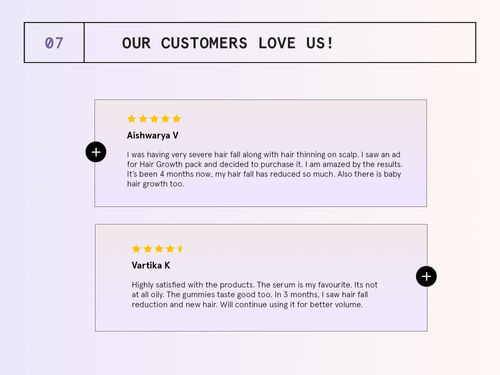Image resolution: width=500 pixels, height=375 pixels.
Task: Click the second star in Aishwarya's rating
Action: coord(143,119)
